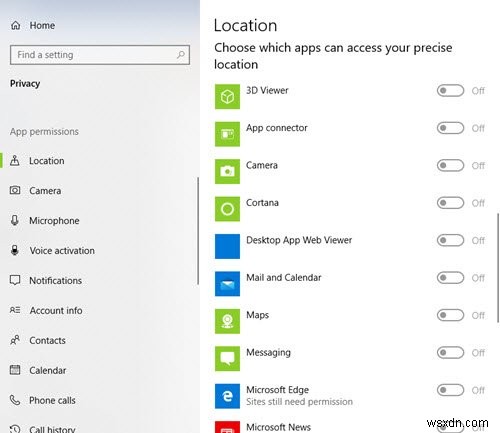Click the Contacts sidebar icon
Image resolution: width=500 pixels, height=433 pixels.
(15, 340)
